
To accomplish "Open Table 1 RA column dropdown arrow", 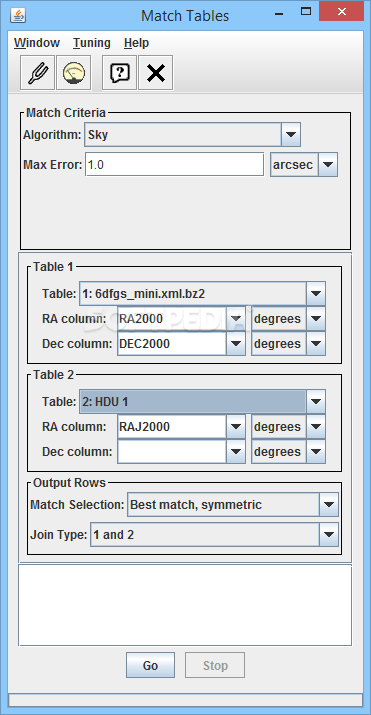I will (x=236, y=319).
